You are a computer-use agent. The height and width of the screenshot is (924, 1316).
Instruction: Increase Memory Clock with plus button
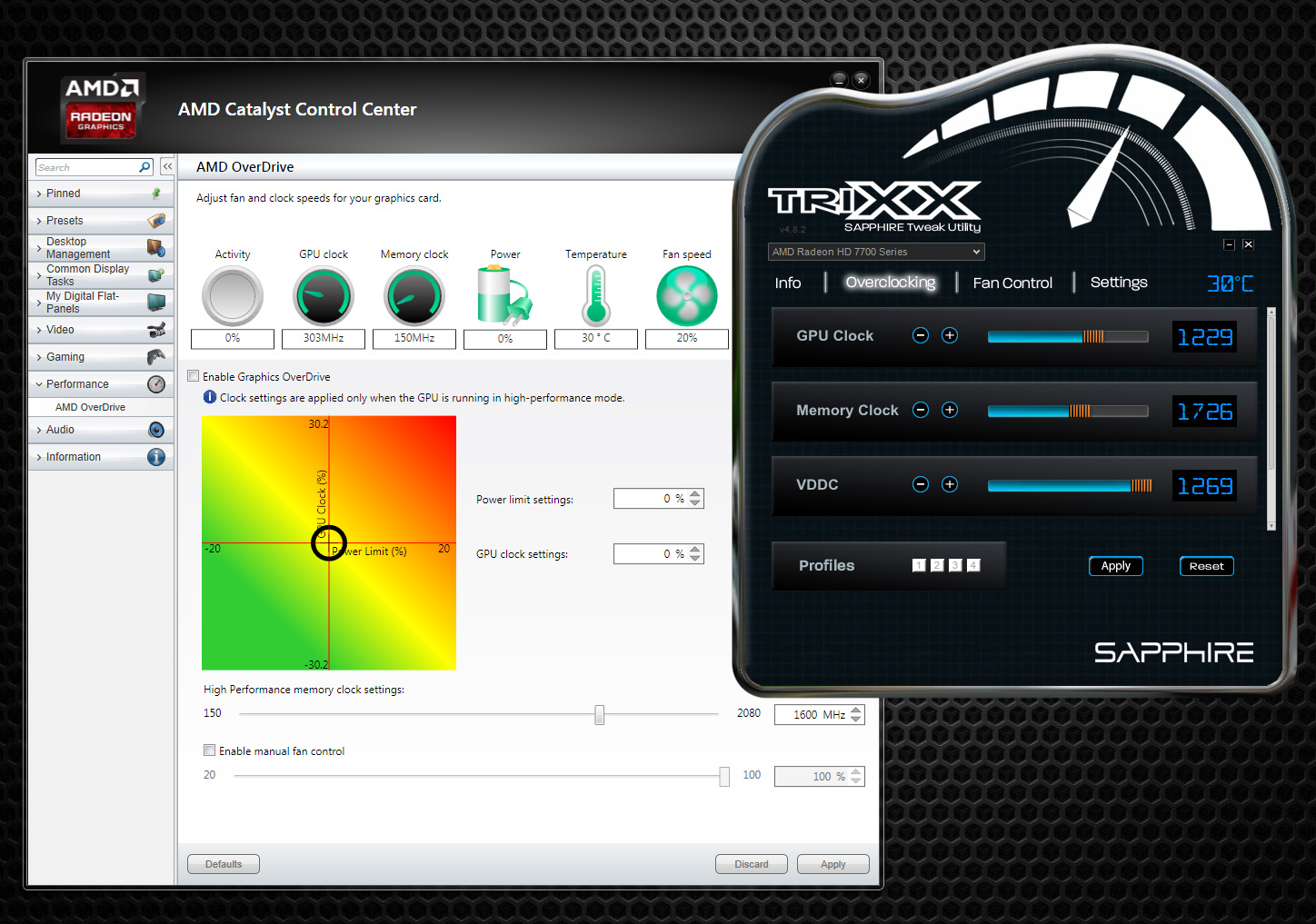[950, 410]
